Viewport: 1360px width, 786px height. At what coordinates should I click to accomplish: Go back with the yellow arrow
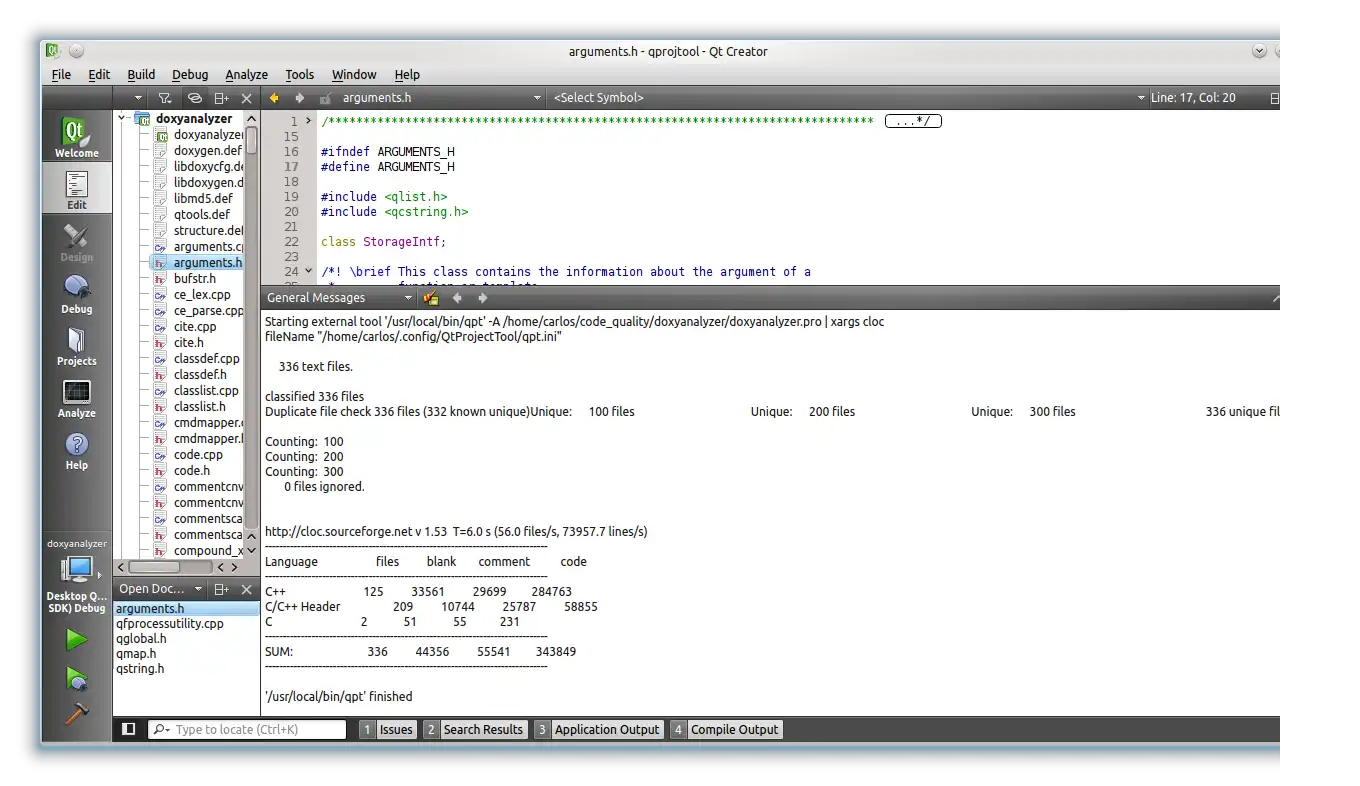274,98
